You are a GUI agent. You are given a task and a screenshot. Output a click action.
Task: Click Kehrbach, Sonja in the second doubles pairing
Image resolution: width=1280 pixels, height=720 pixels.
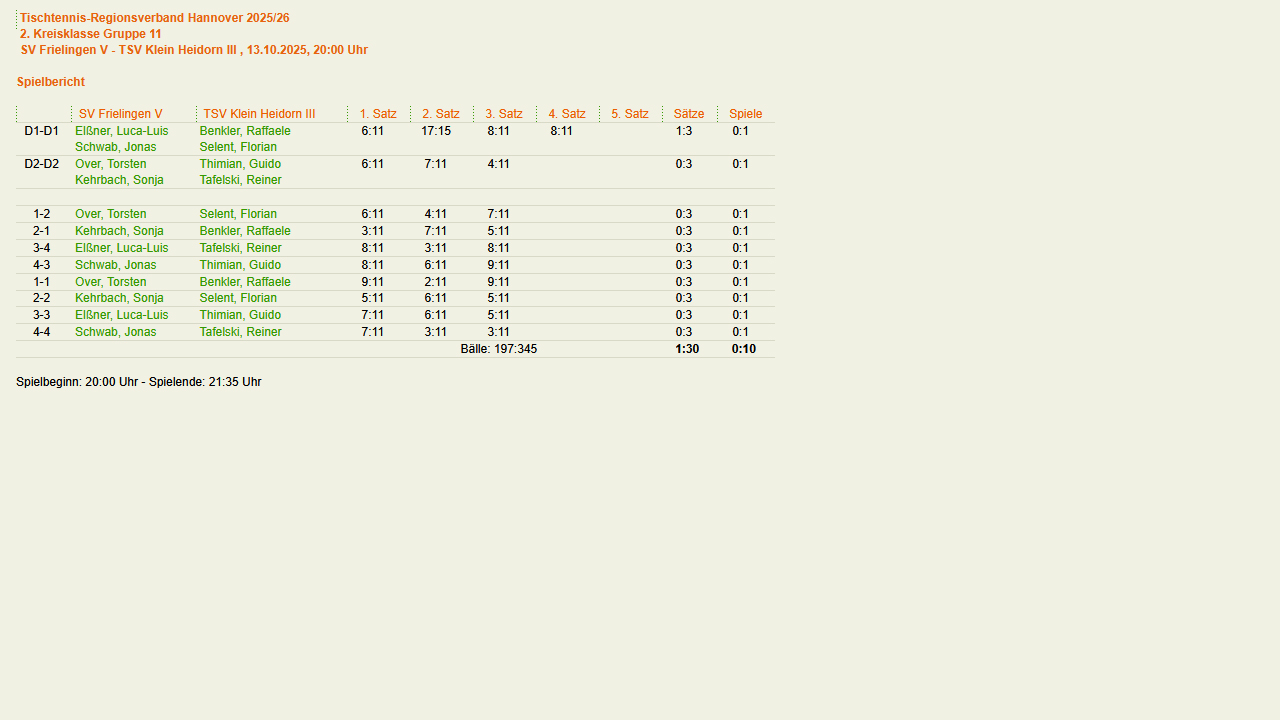click(x=119, y=180)
